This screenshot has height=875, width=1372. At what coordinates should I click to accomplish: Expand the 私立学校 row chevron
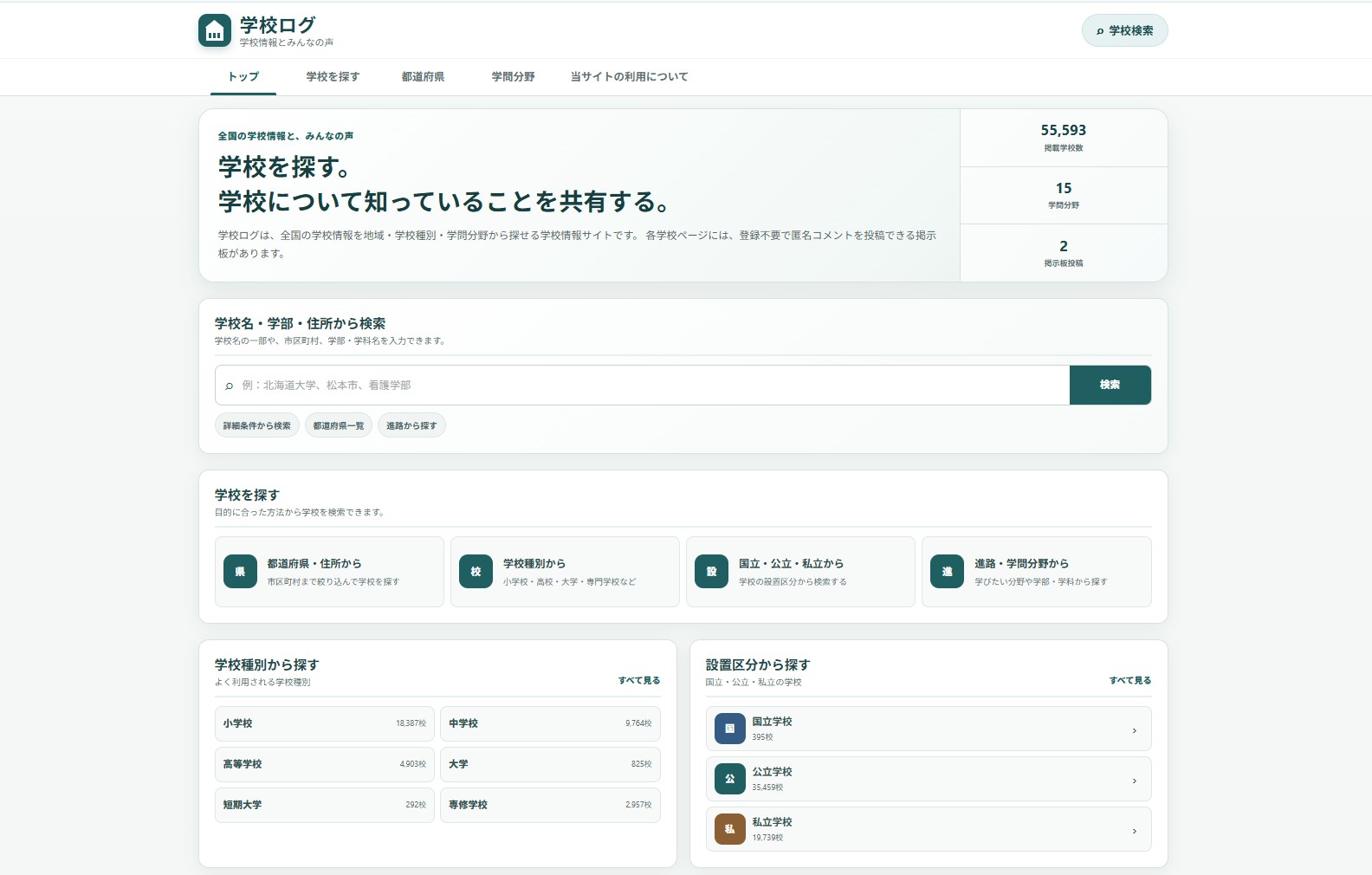tap(1135, 831)
